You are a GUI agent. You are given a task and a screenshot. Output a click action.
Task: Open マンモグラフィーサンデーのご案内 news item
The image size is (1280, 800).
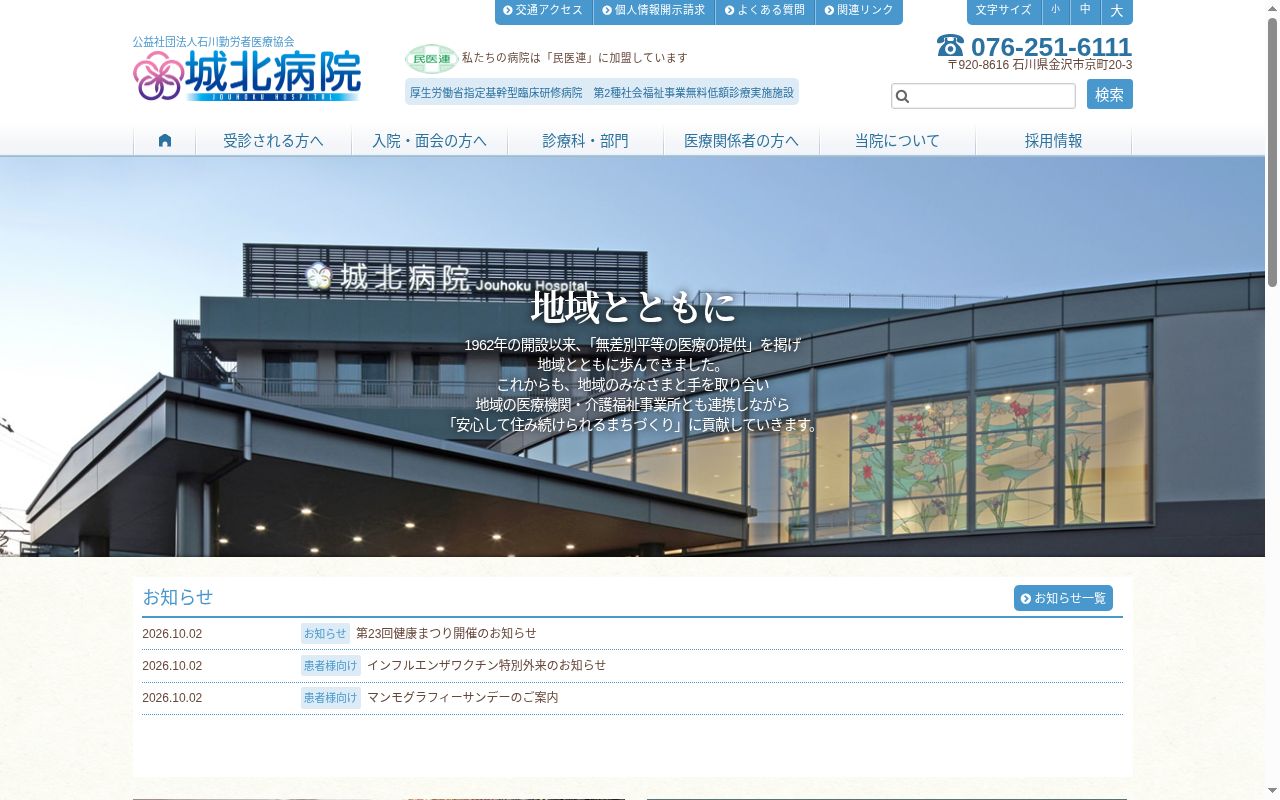coord(463,697)
